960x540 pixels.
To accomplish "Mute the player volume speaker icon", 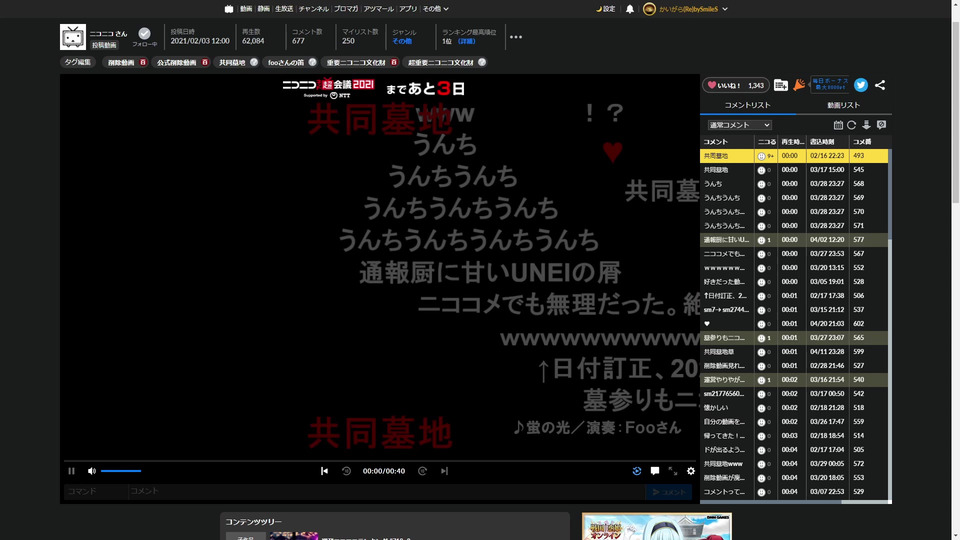I will coord(92,471).
